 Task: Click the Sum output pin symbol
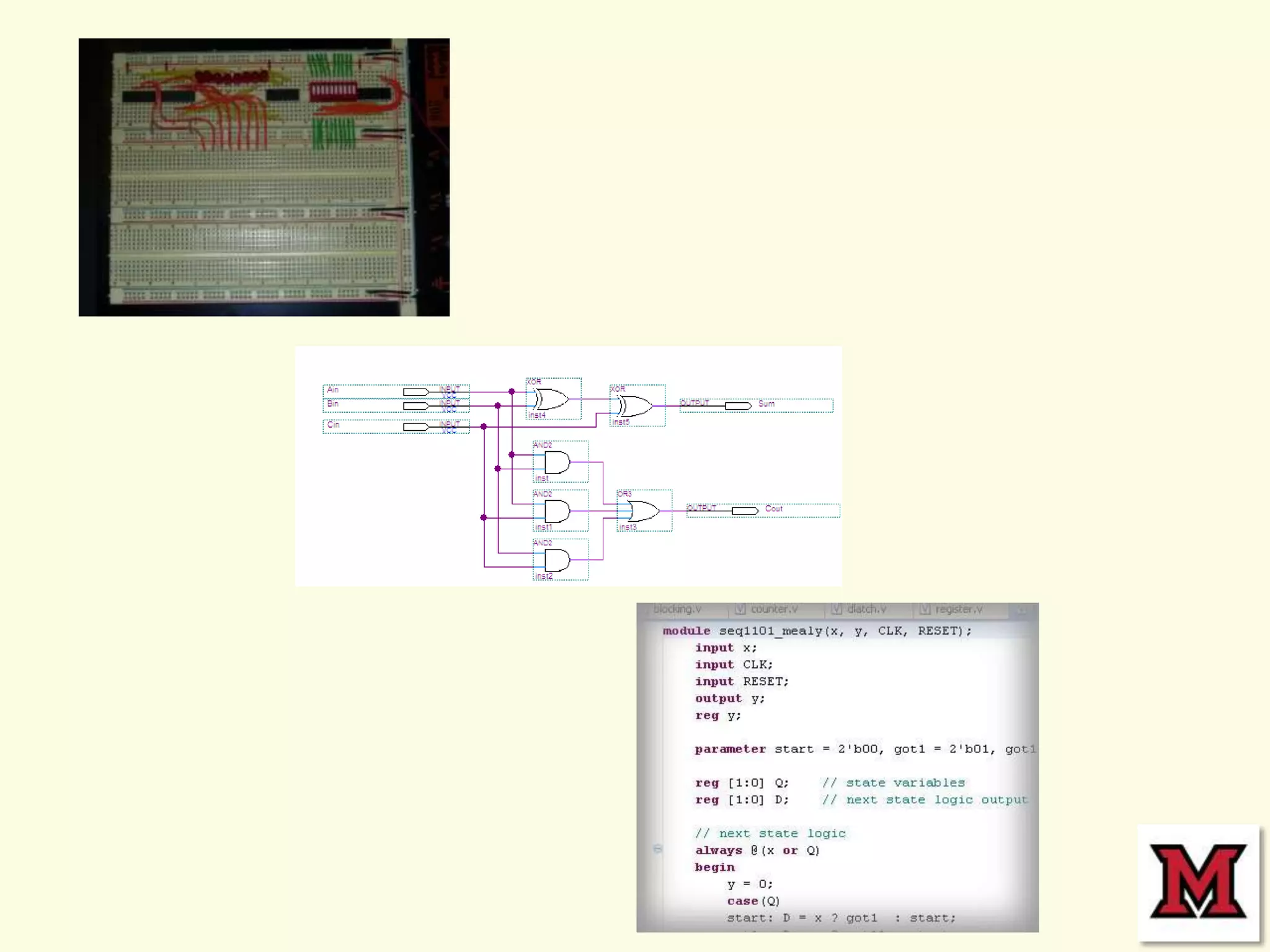pos(739,406)
